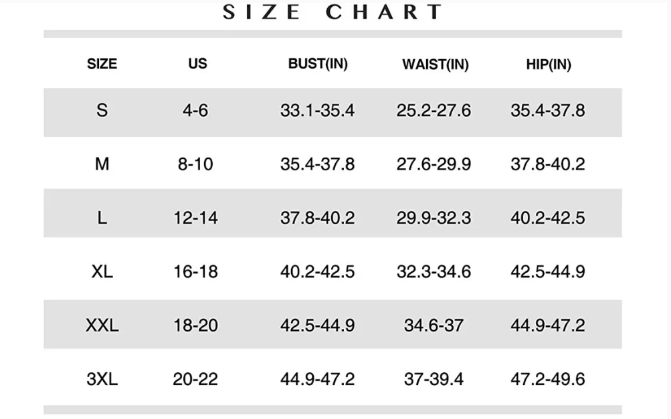
Task: Click the US size 20-22 cell
Action: [195, 380]
